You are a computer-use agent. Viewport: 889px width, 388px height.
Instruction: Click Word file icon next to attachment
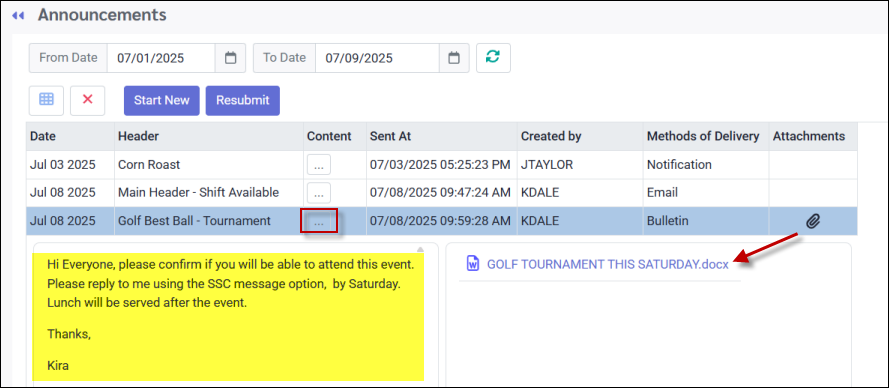click(x=473, y=264)
